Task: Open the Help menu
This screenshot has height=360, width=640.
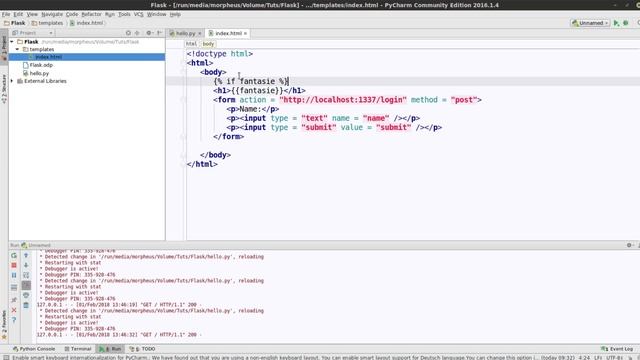Action: point(175,14)
